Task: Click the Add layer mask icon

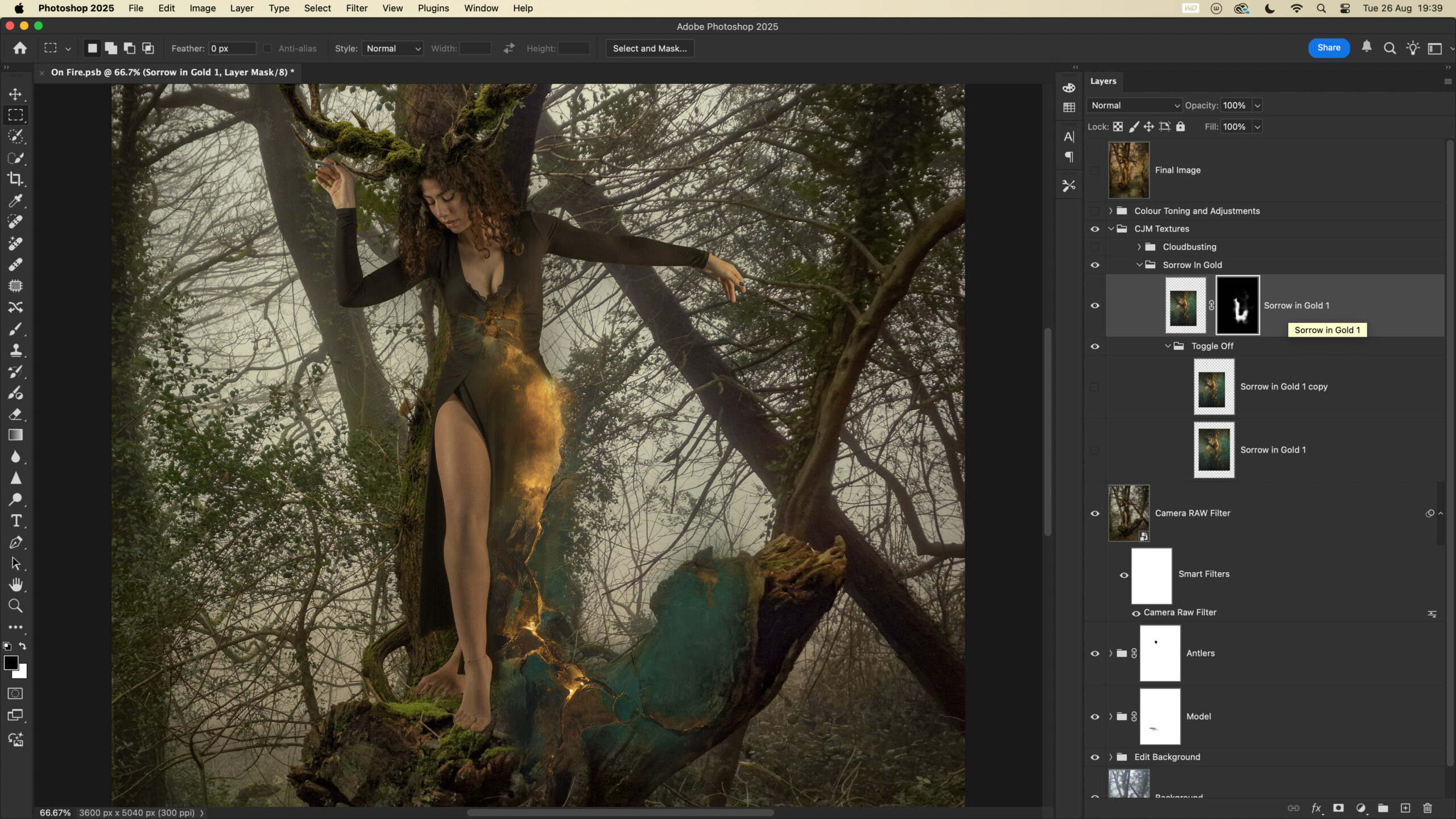Action: [x=1338, y=808]
